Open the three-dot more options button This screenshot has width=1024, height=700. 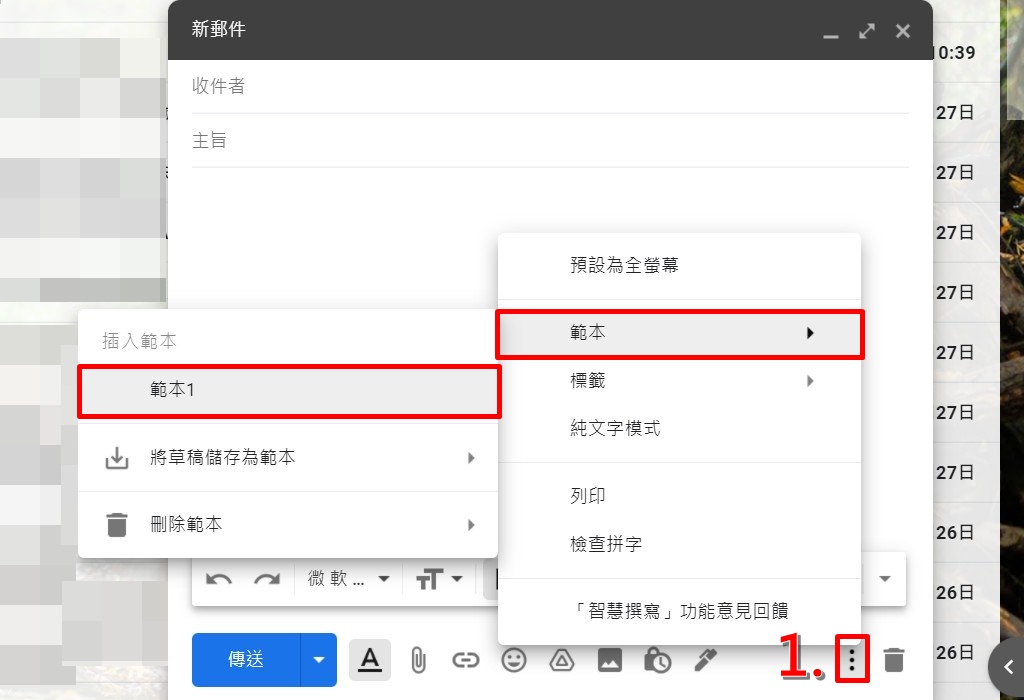pyautogui.click(x=852, y=660)
